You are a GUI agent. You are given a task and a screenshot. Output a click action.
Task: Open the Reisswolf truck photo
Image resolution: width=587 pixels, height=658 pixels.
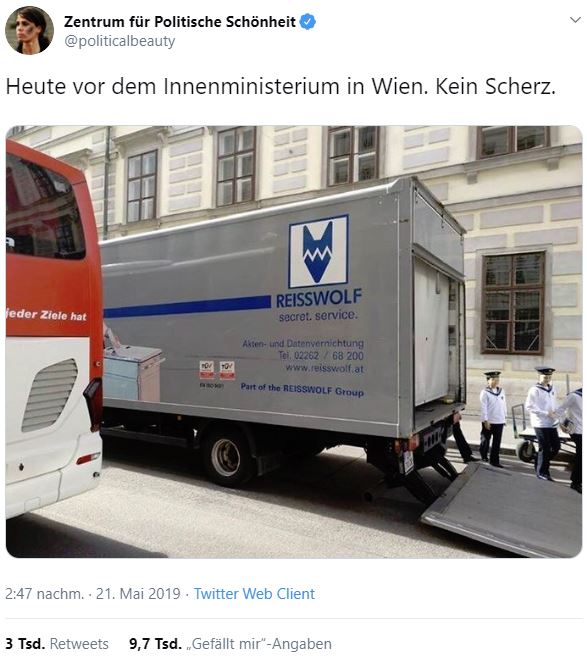pos(294,342)
